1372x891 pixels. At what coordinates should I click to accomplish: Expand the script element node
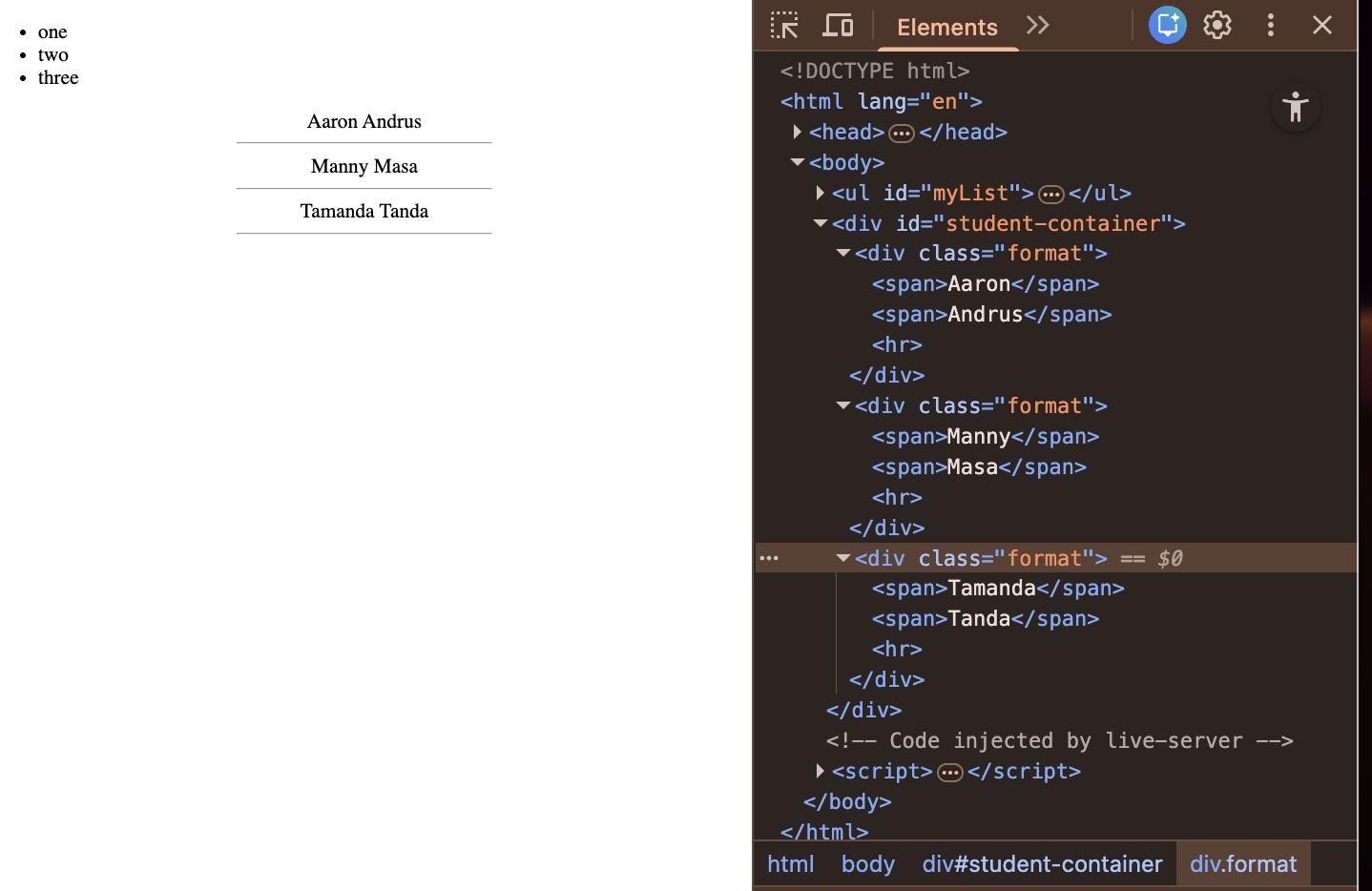pyautogui.click(x=821, y=771)
